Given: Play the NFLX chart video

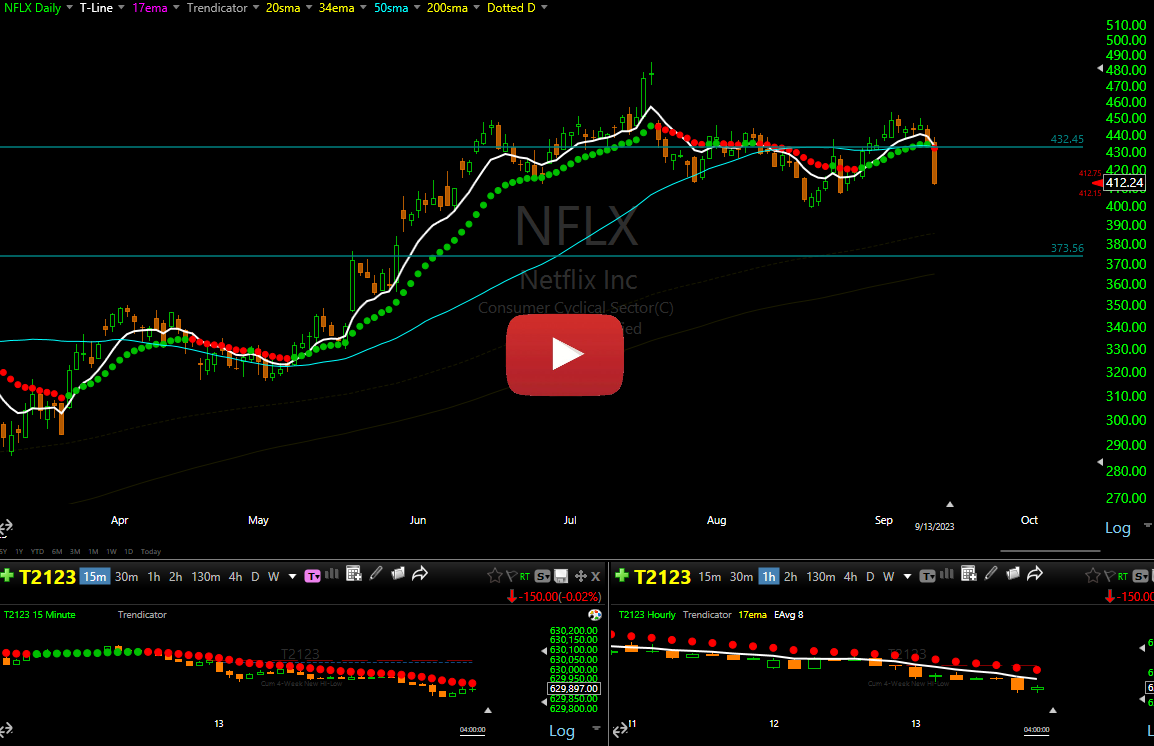Looking at the screenshot, I should click(x=564, y=355).
